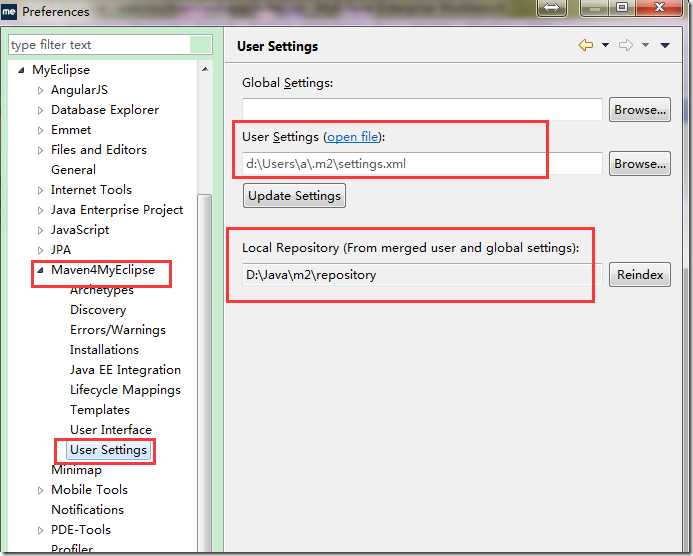Open the preferences view menu triangle

[x=665, y=45]
